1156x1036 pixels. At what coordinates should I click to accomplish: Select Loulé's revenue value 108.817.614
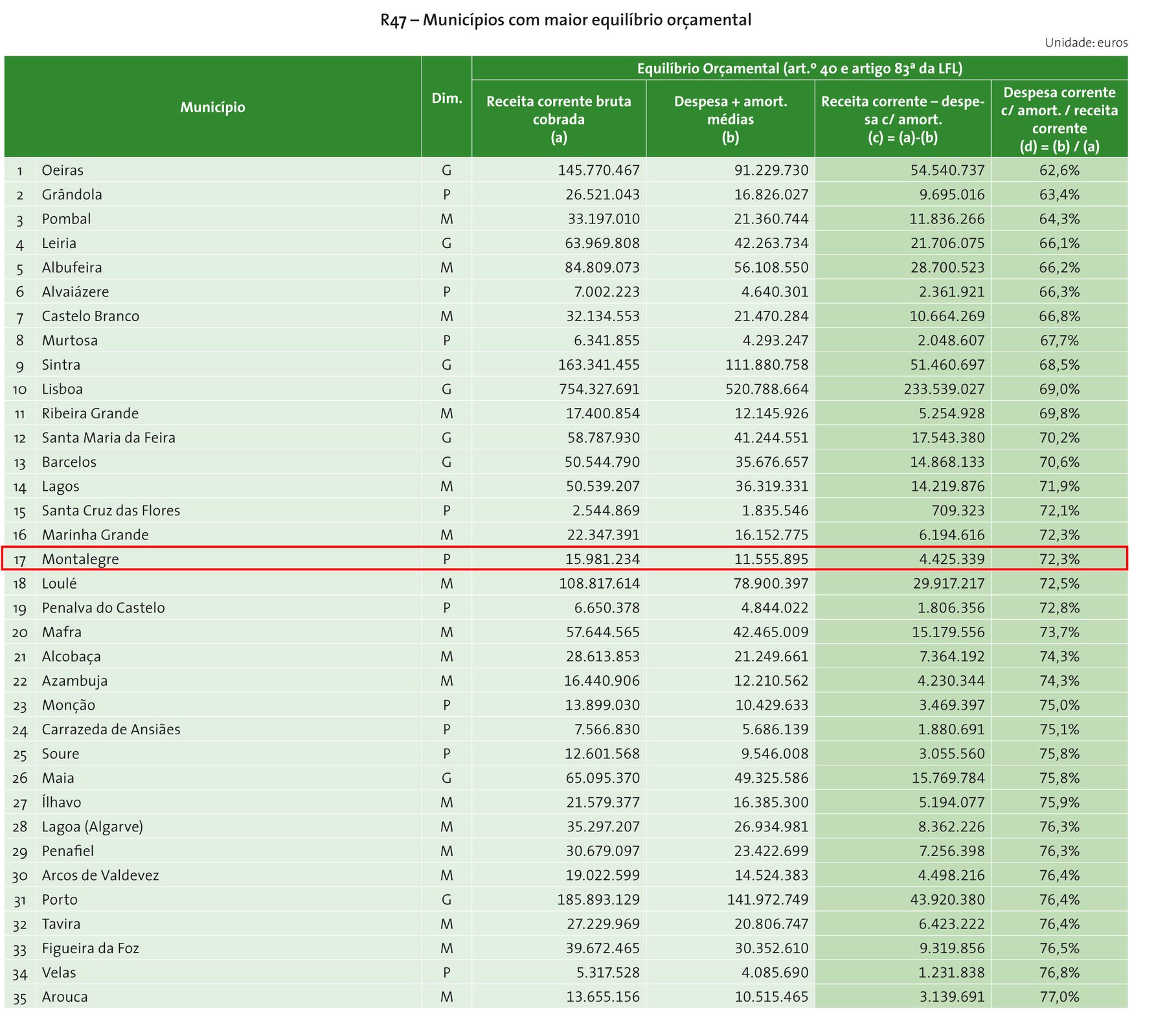pyautogui.click(x=599, y=583)
